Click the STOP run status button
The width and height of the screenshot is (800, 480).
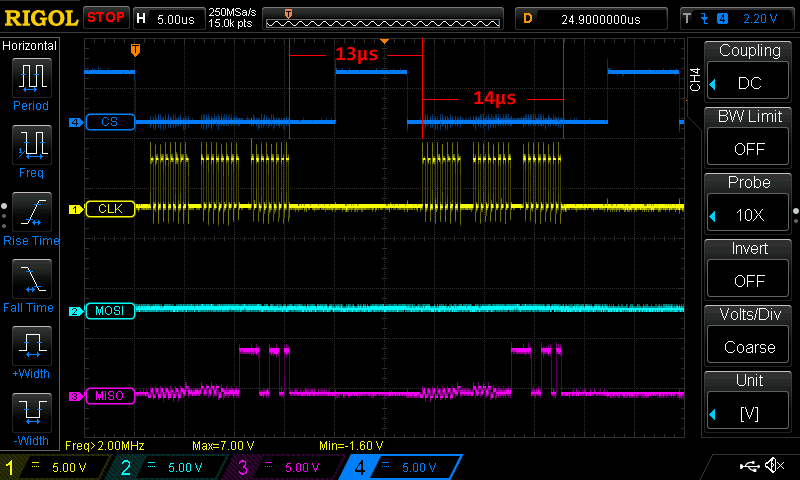[x=106, y=18]
